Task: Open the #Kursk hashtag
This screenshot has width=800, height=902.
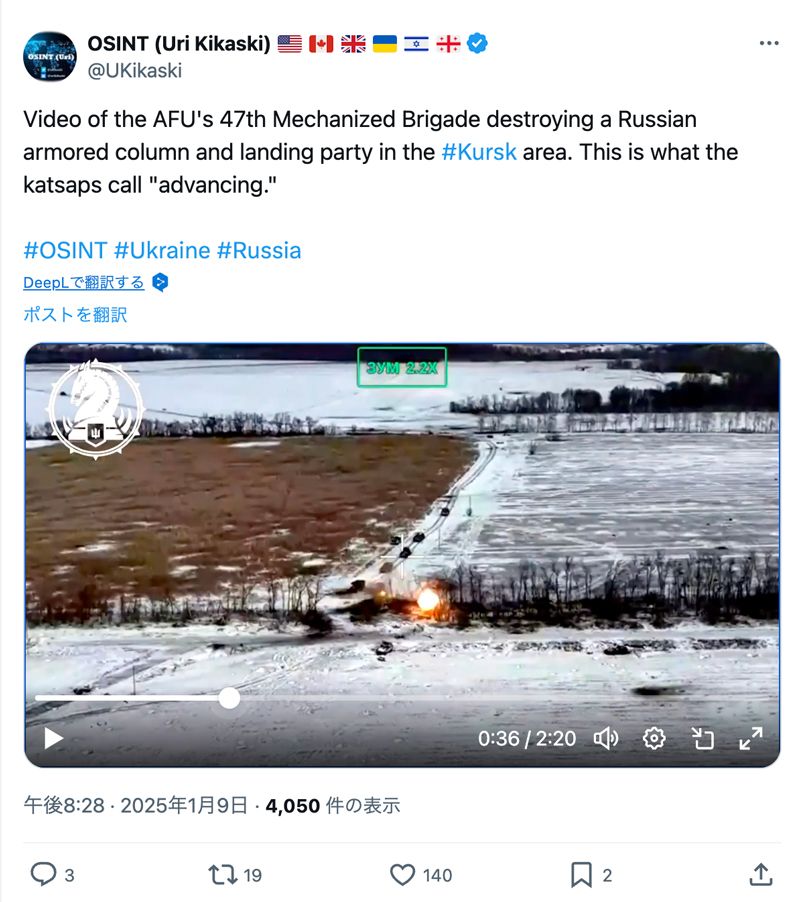Action: point(479,152)
